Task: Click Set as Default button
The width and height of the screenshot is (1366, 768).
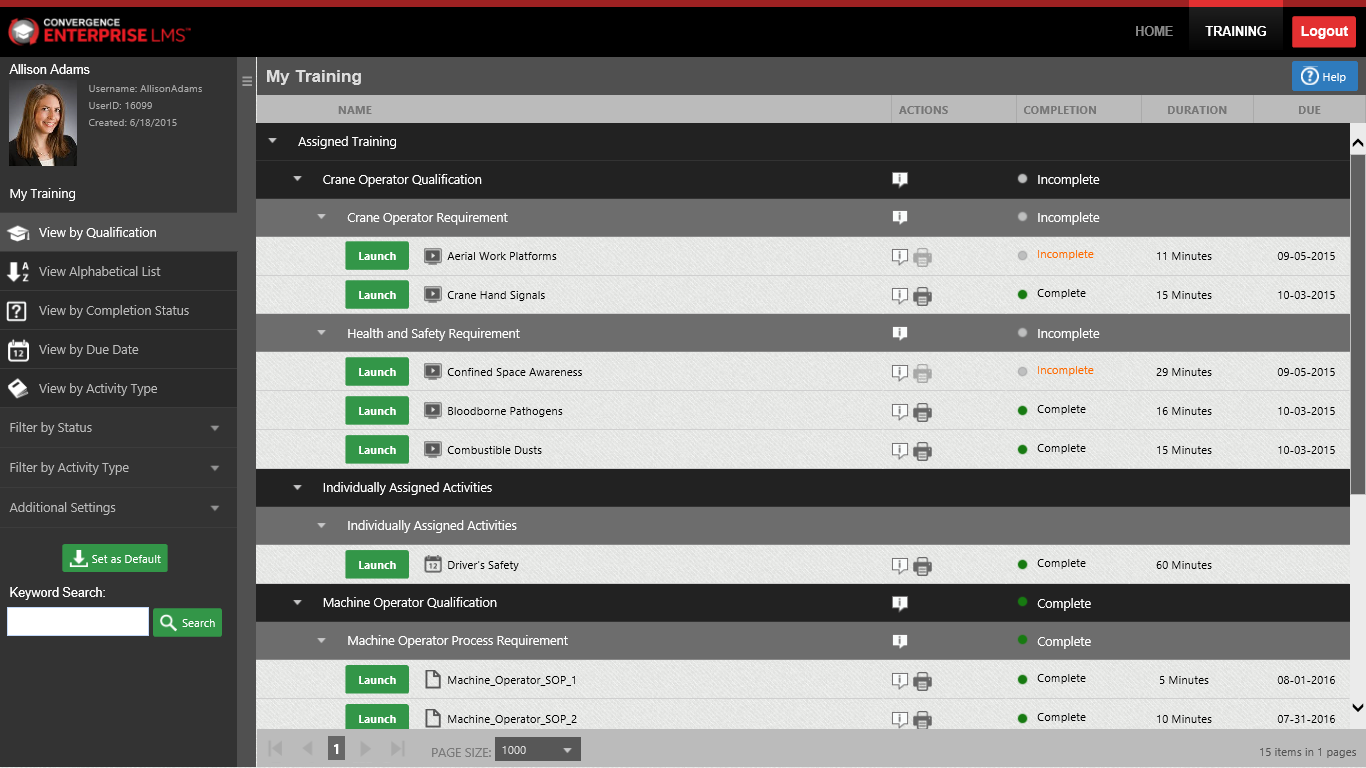Action: tap(115, 558)
